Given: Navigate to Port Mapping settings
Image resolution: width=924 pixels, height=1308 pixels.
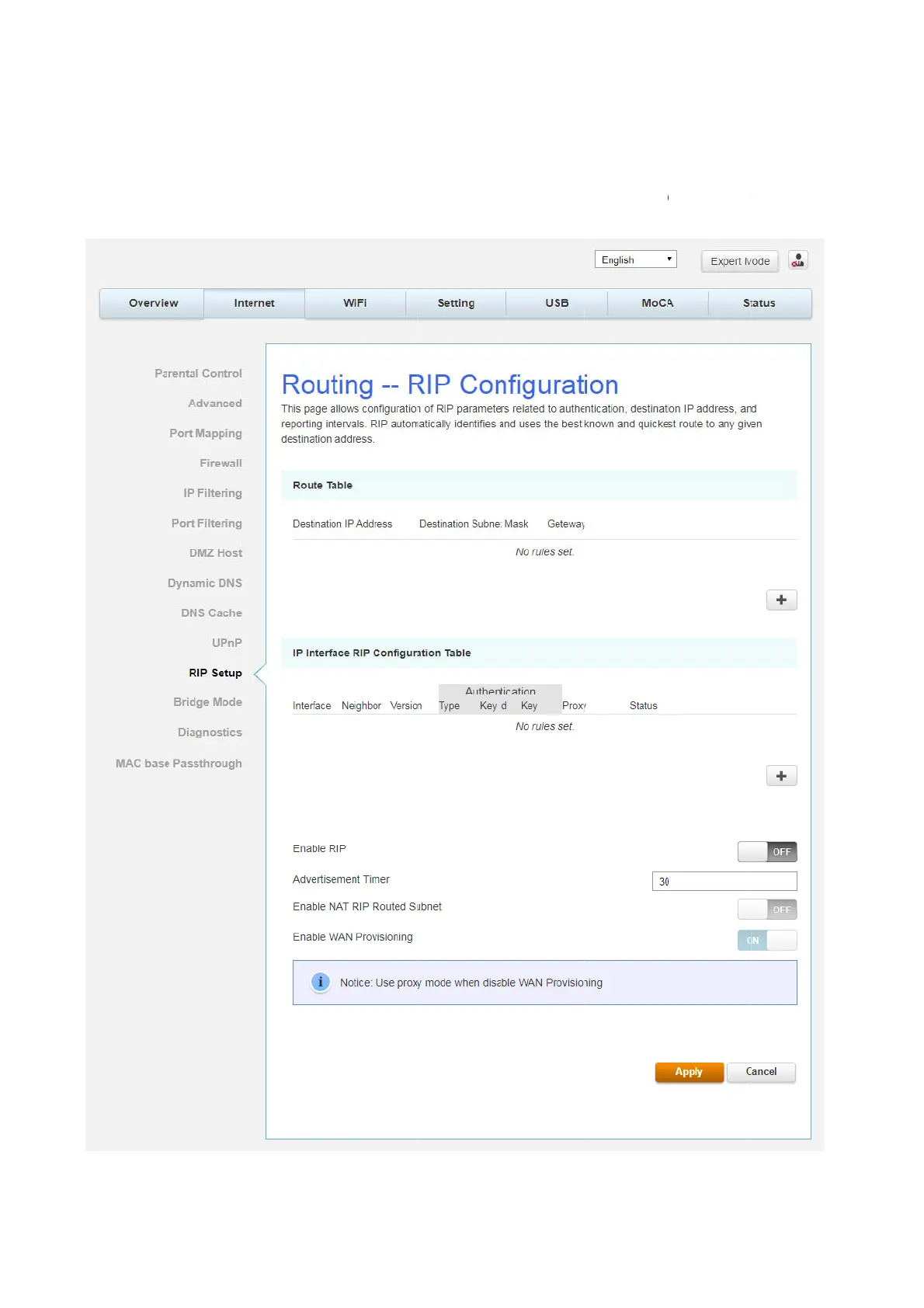Looking at the screenshot, I should [x=205, y=433].
